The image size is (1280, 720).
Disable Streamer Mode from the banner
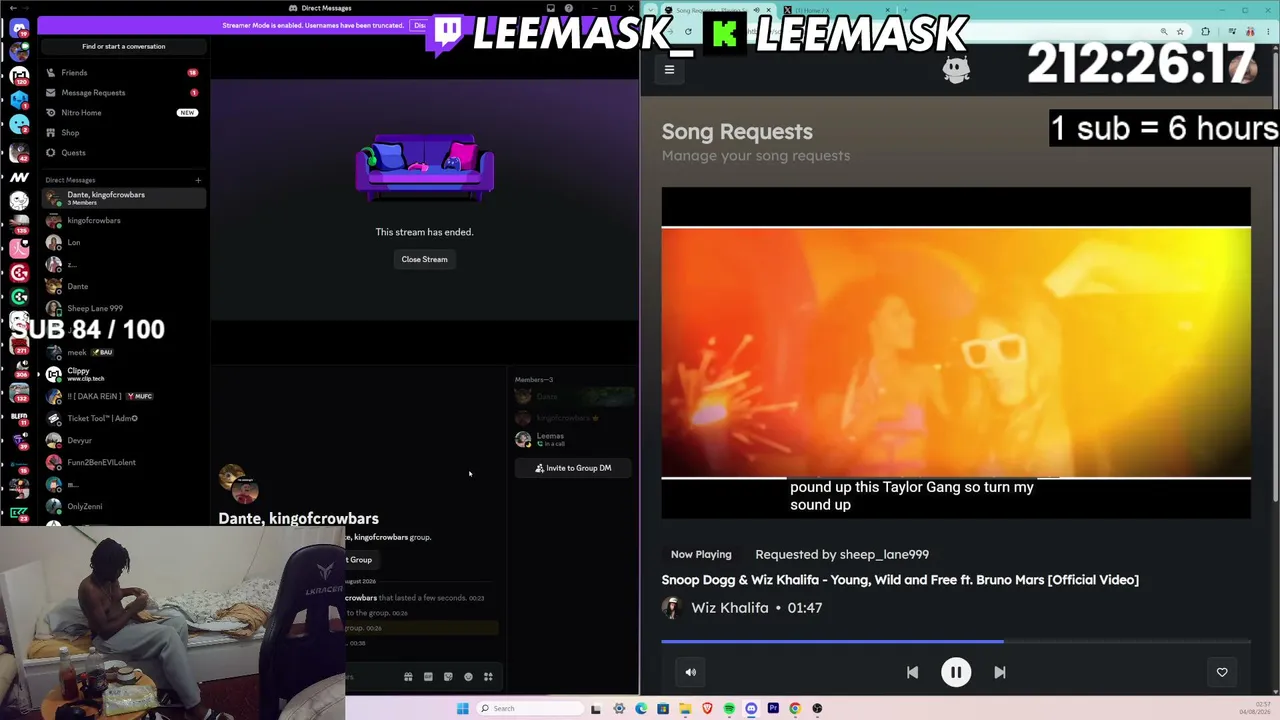click(x=420, y=25)
